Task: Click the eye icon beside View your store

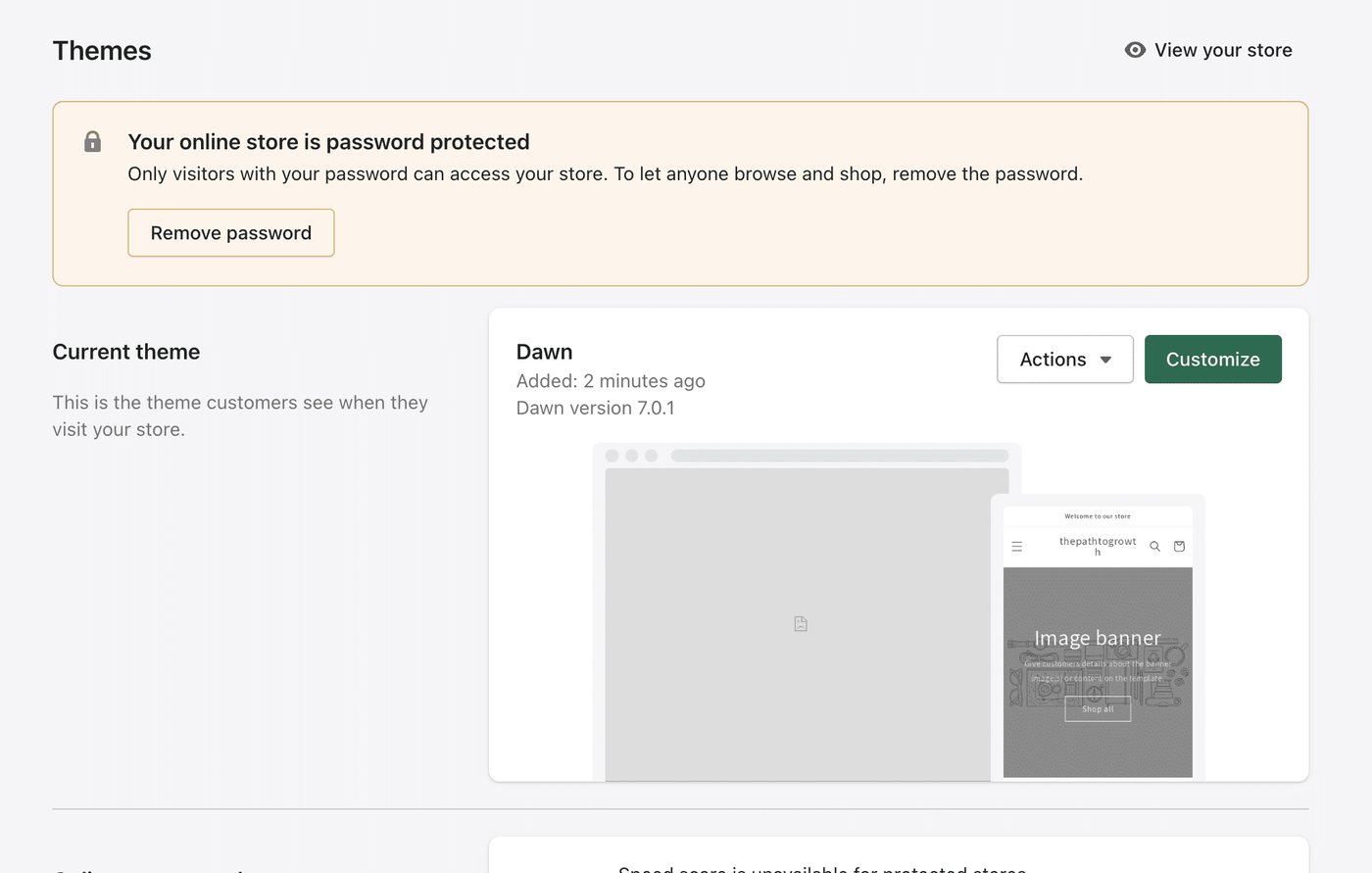Action: click(x=1135, y=50)
